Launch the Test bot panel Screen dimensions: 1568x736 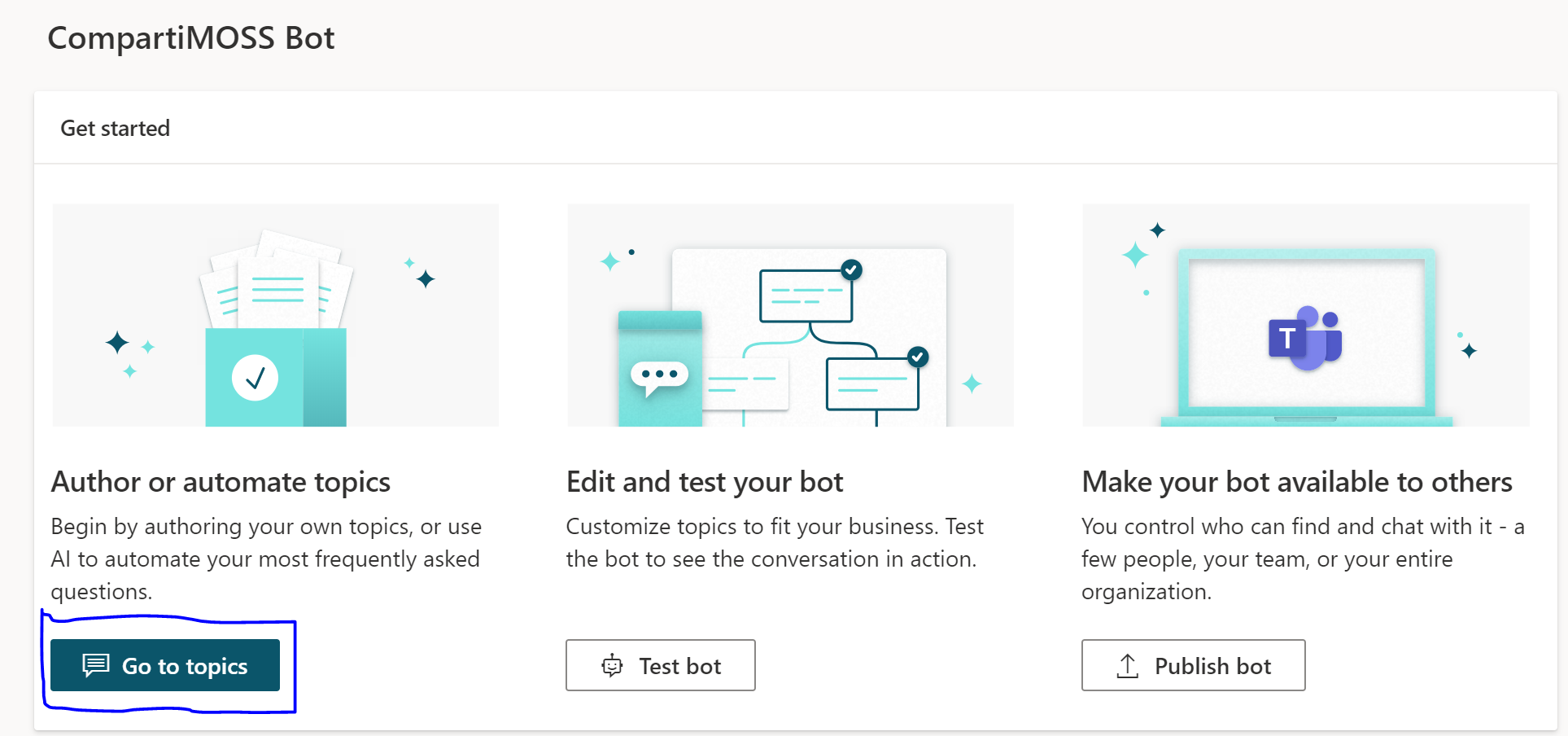coord(661,665)
